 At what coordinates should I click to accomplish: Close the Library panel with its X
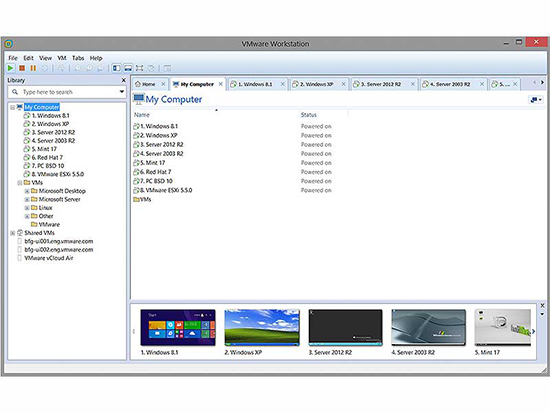[x=123, y=80]
